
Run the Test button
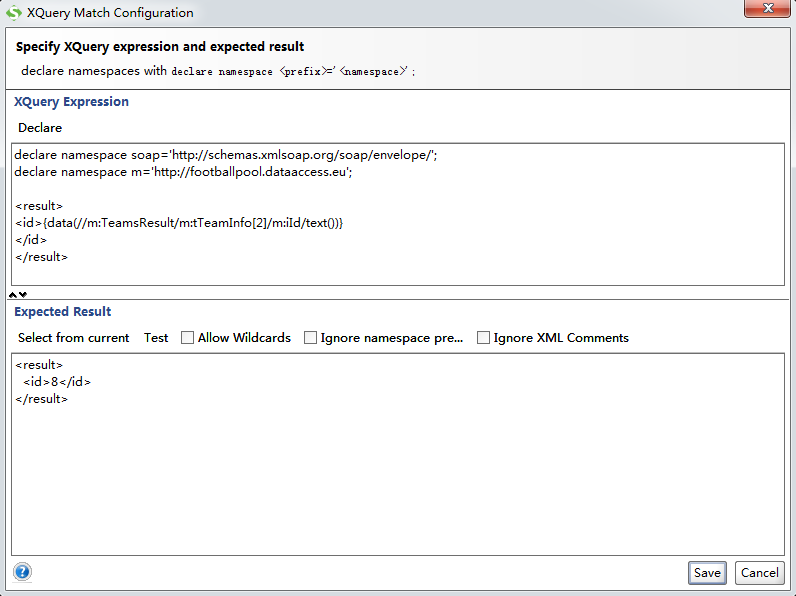click(x=156, y=338)
